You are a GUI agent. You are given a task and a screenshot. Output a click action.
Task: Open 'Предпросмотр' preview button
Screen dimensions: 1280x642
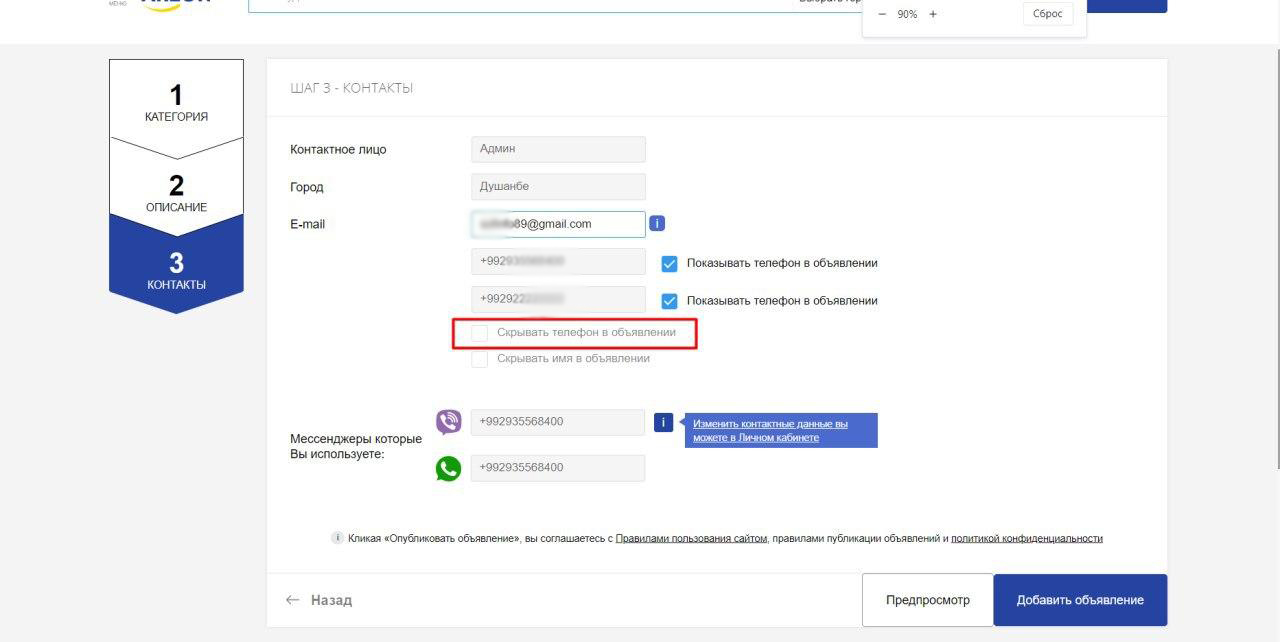click(927, 600)
